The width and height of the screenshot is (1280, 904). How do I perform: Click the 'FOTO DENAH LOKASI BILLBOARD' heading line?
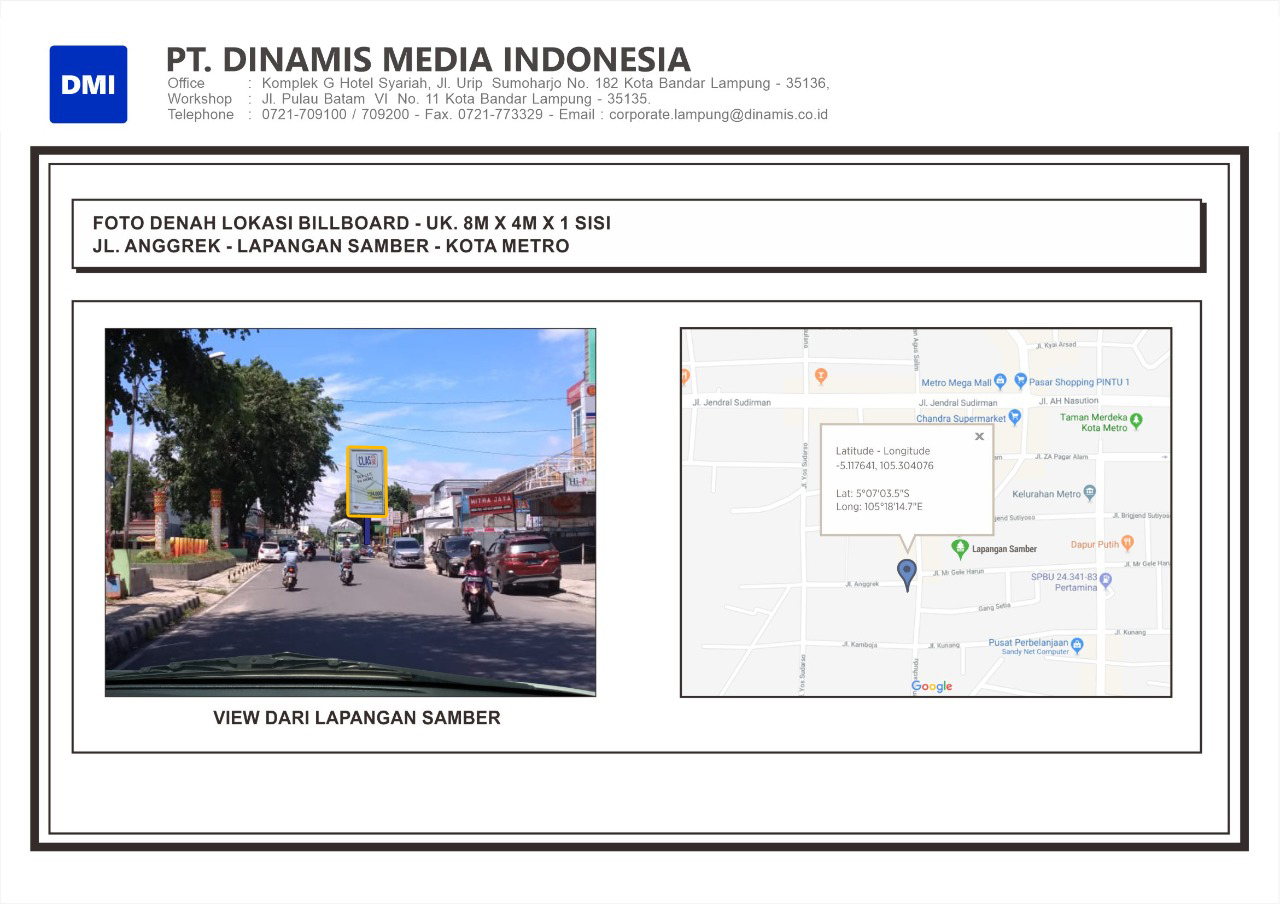(351, 223)
